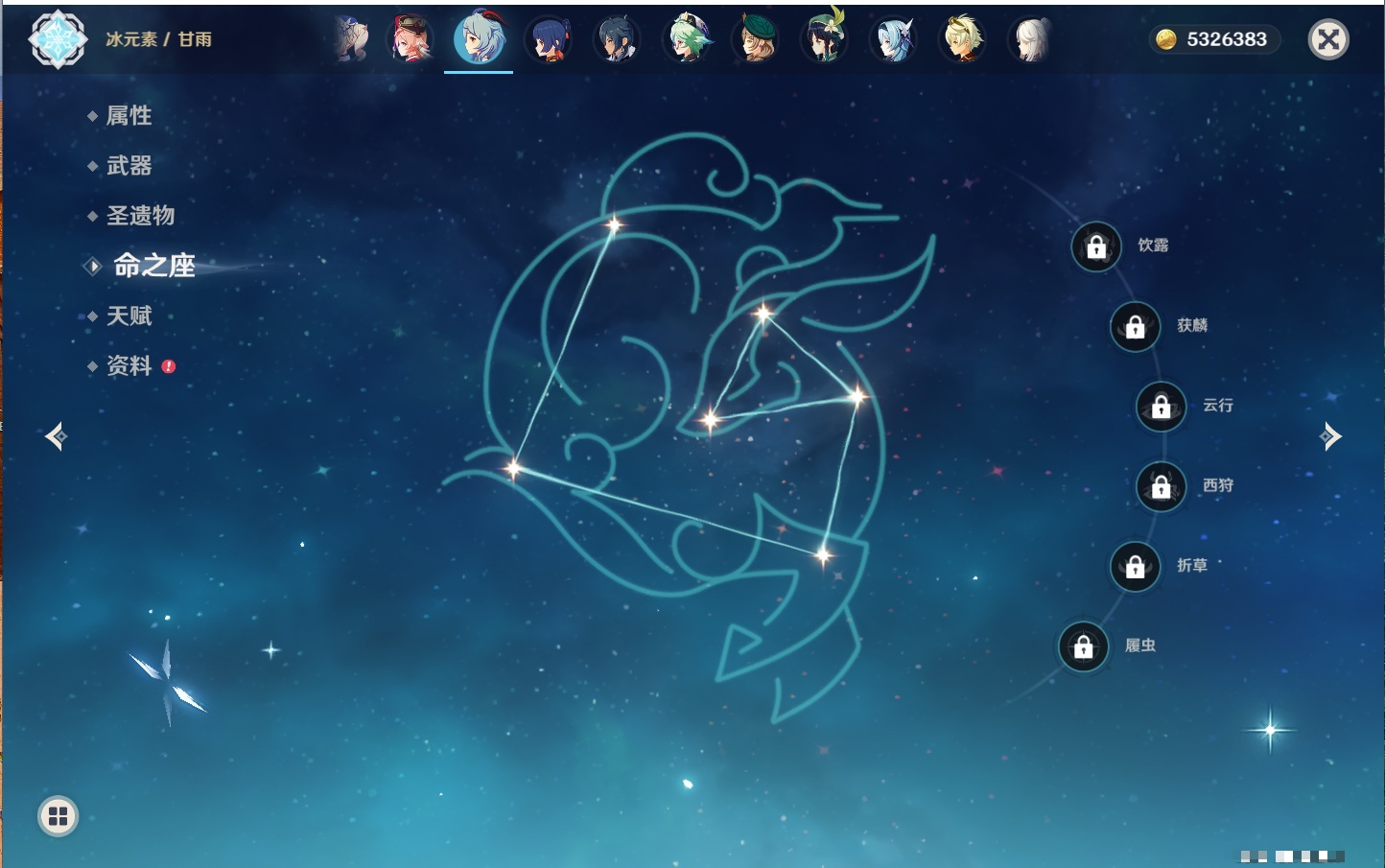This screenshot has height=868, width=1385.
Task: Click the Cryo element emblem beside 冰元素
Action: [x=58, y=39]
